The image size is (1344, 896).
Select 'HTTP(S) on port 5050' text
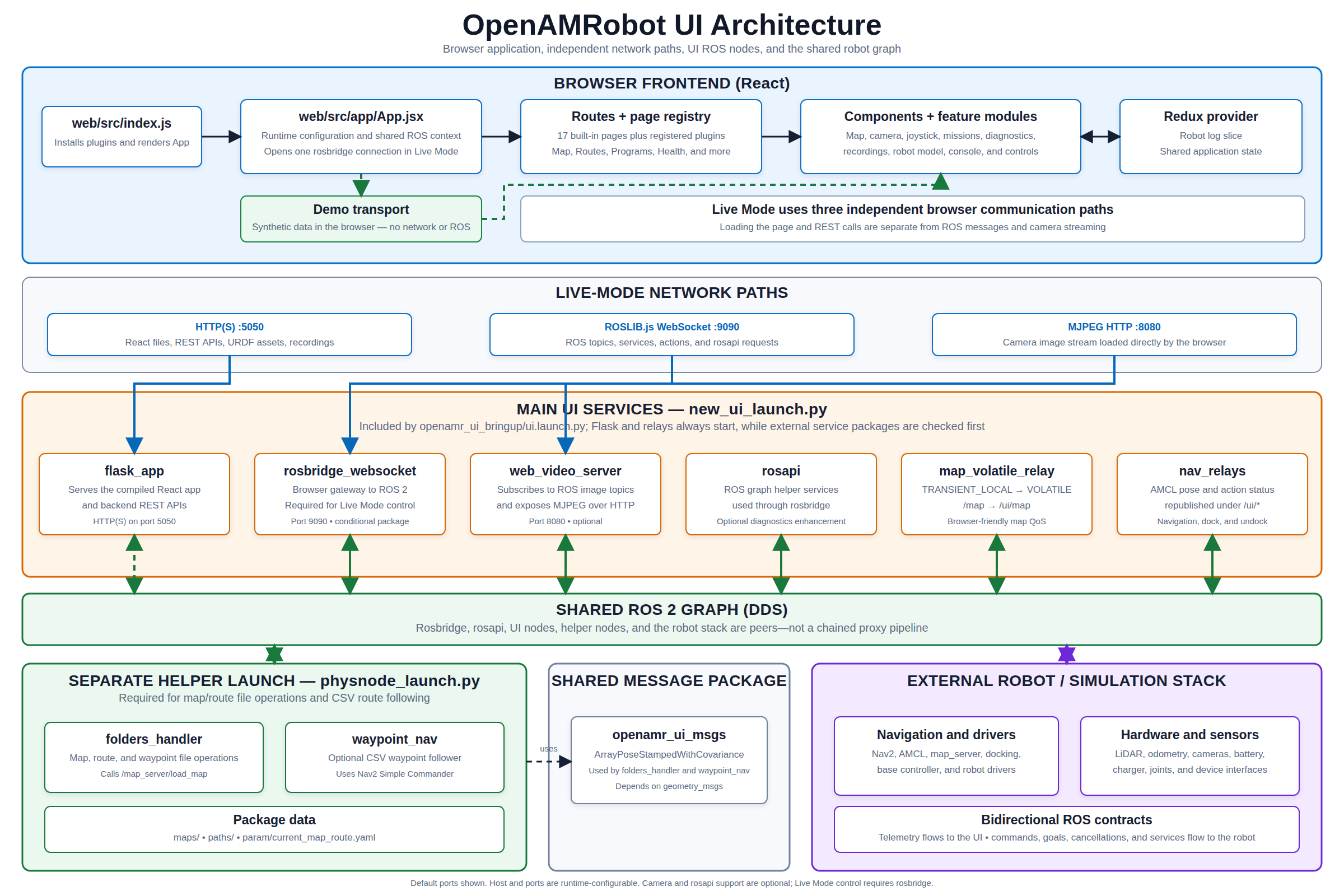click(134, 521)
